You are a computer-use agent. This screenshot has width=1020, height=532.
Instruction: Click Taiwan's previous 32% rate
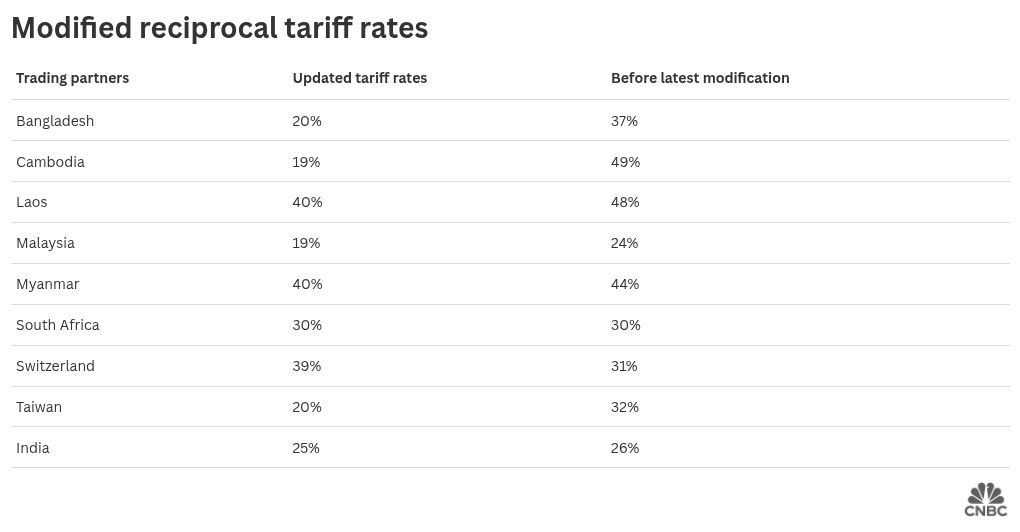625,407
